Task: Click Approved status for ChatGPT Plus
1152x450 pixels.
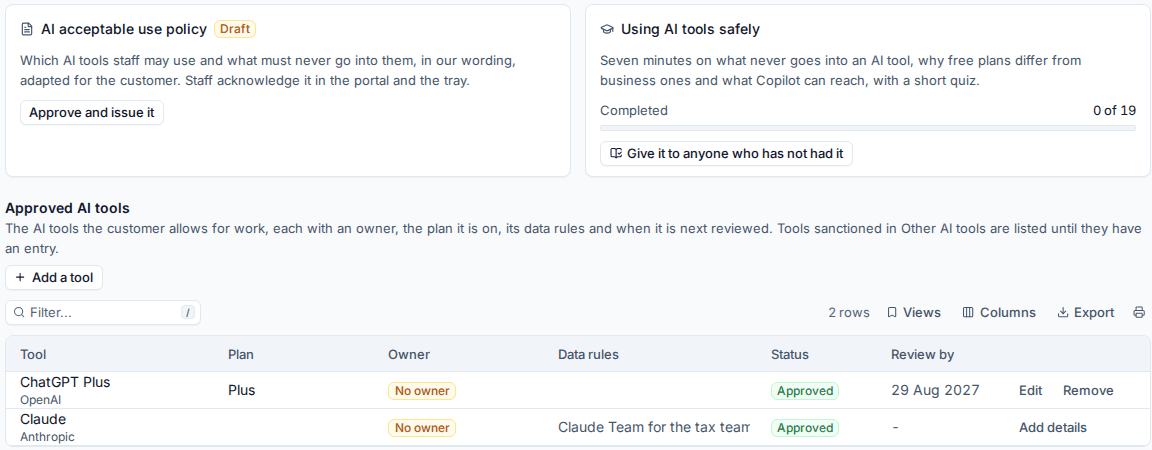Action: pyautogui.click(x=804, y=390)
